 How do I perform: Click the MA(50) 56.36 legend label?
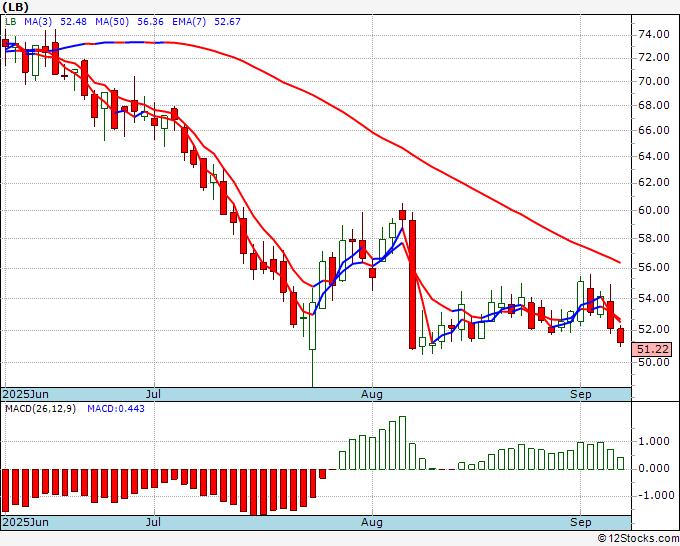(x=129, y=22)
